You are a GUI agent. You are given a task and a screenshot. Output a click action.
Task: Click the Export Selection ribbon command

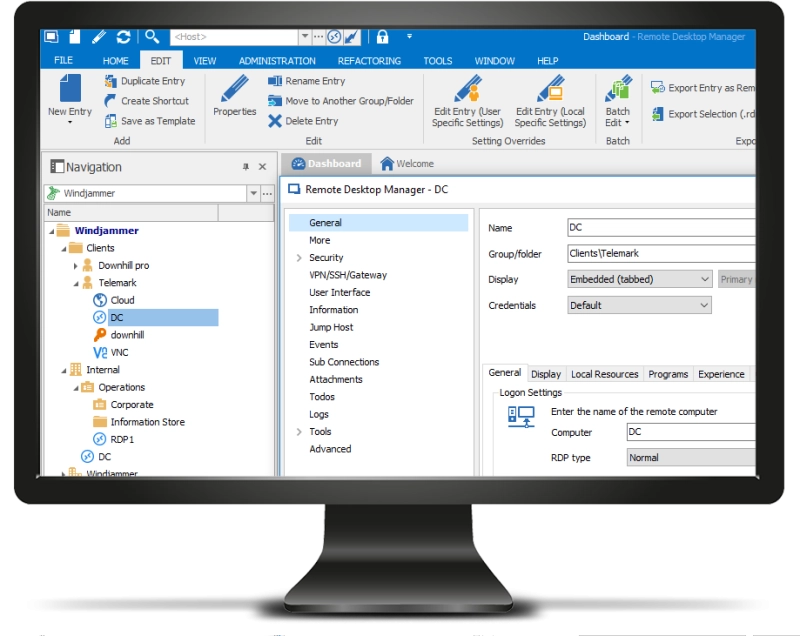[703, 114]
